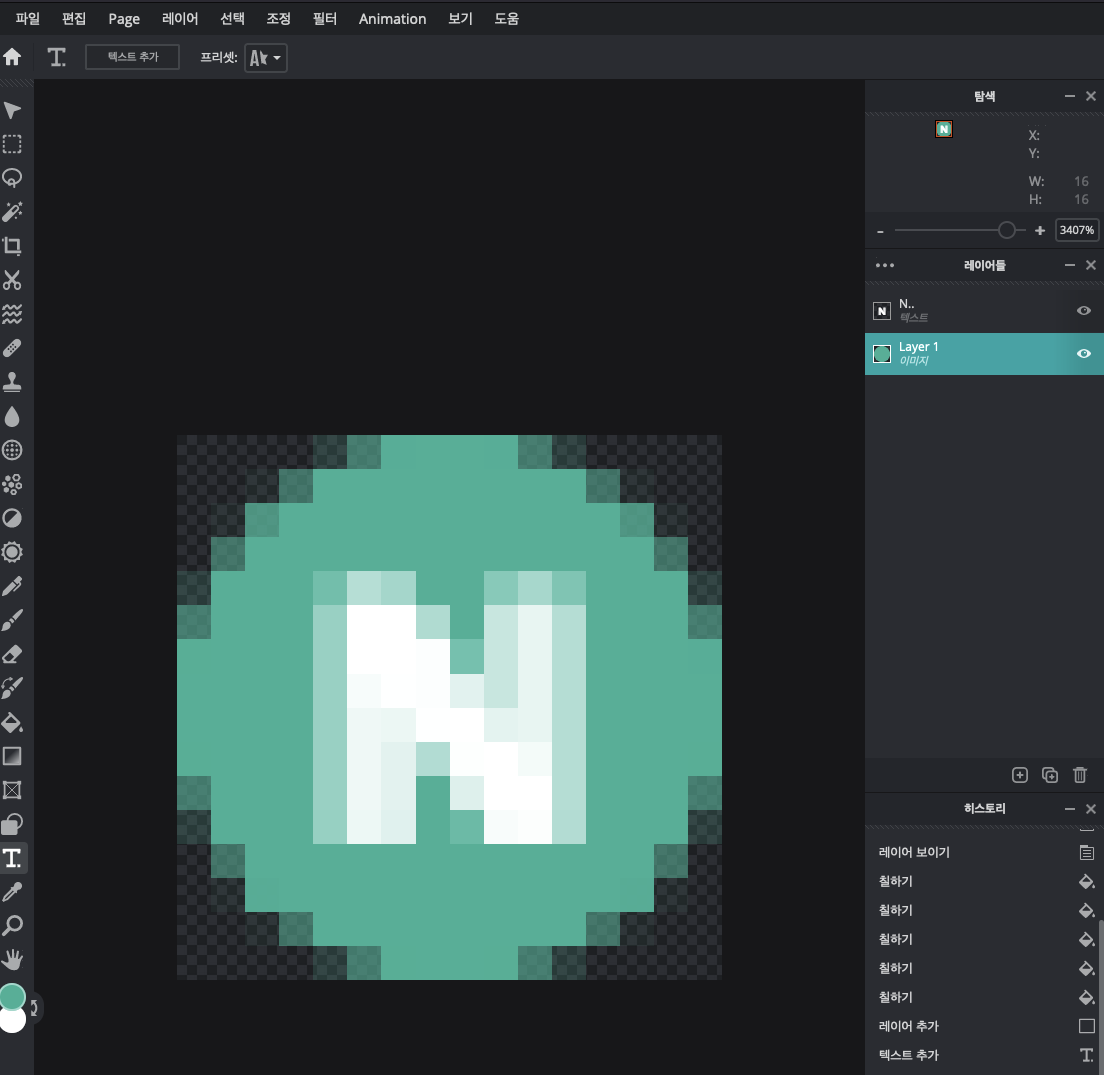Open the 도움 menu
Screen dimensions: 1104x1075
pyautogui.click(x=507, y=18)
